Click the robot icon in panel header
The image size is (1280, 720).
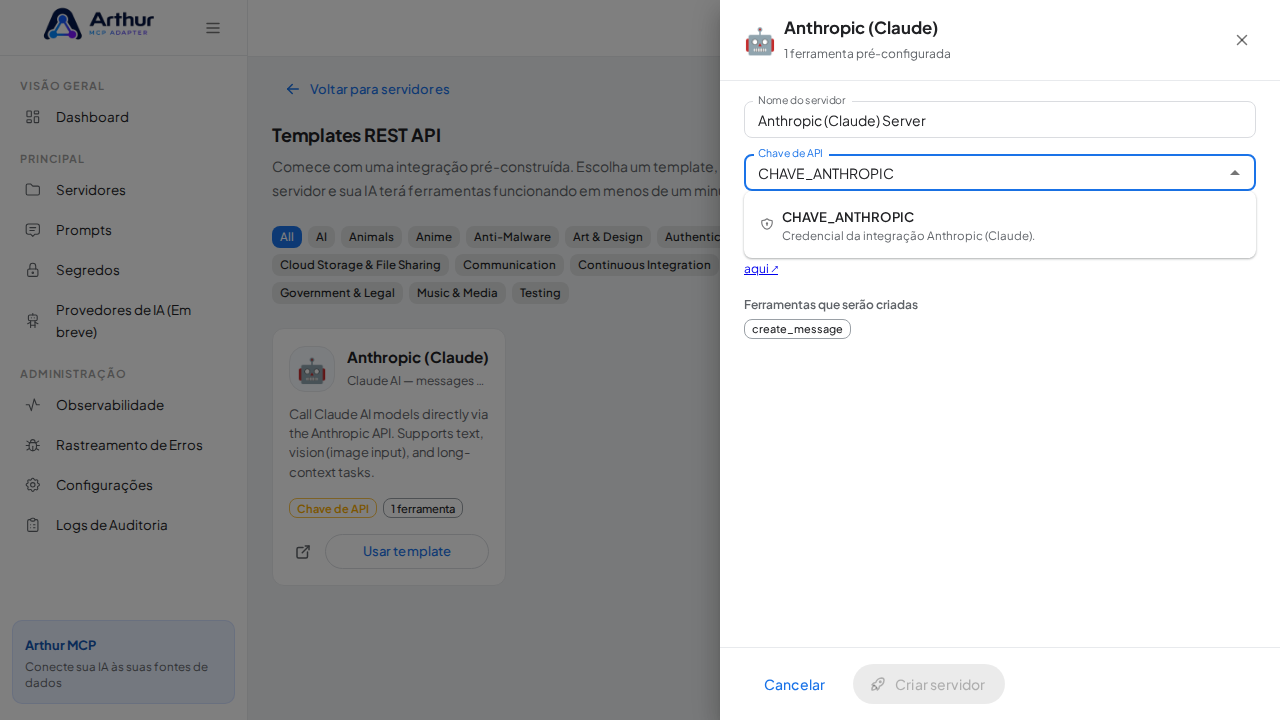click(760, 41)
